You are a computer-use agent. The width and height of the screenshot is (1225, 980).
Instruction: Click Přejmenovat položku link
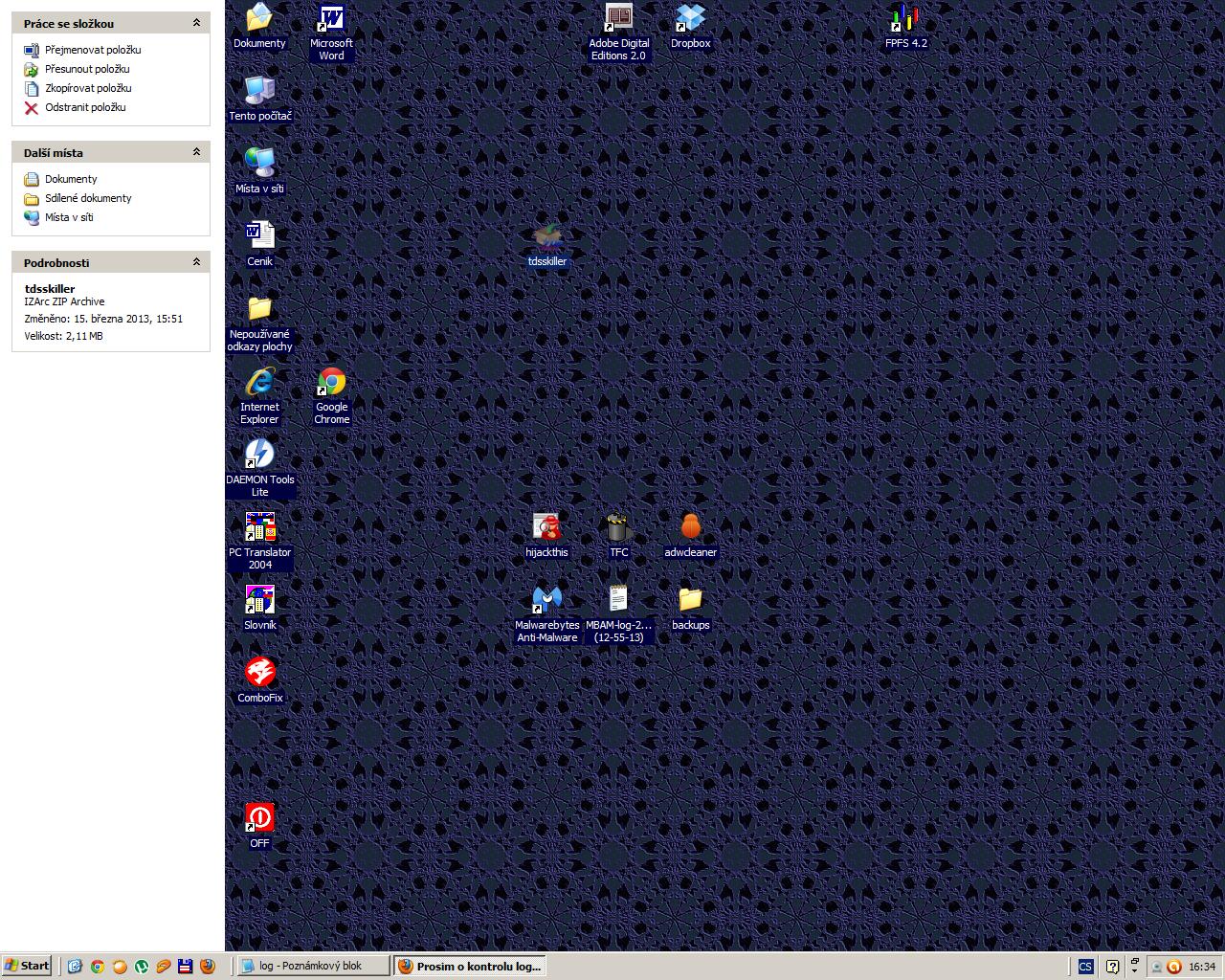click(93, 50)
